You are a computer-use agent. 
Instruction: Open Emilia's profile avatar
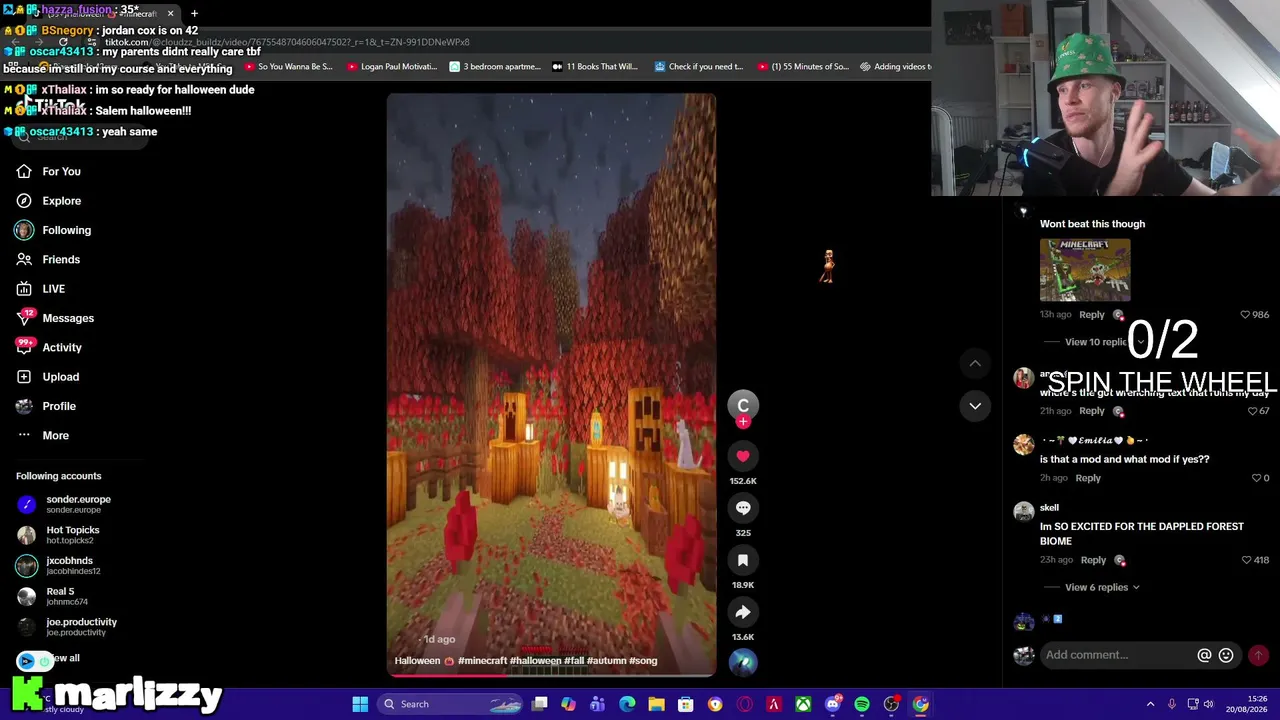[1023, 445]
